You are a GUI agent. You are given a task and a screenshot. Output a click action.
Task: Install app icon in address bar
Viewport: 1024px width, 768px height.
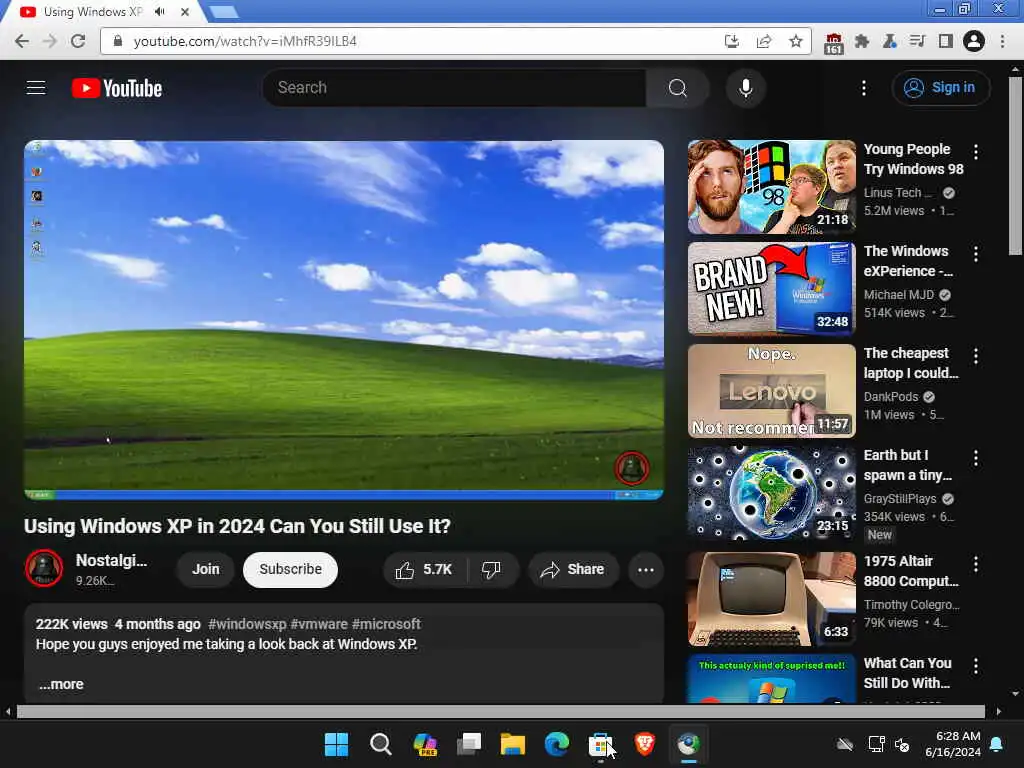[x=732, y=41]
